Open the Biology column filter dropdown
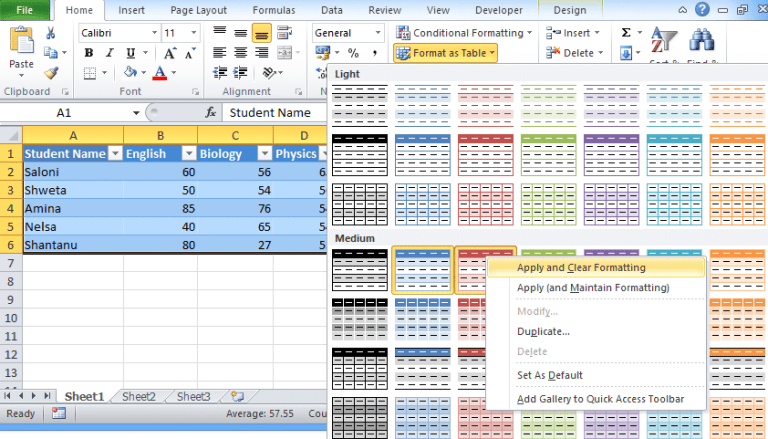The width and height of the screenshot is (768, 439). pos(264,153)
